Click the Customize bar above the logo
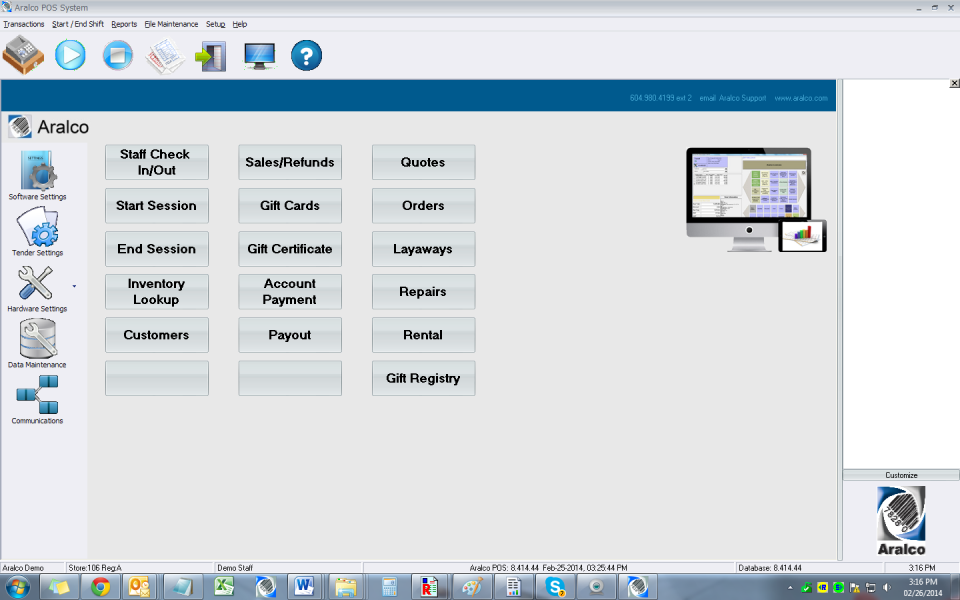960x600 pixels. click(900, 475)
